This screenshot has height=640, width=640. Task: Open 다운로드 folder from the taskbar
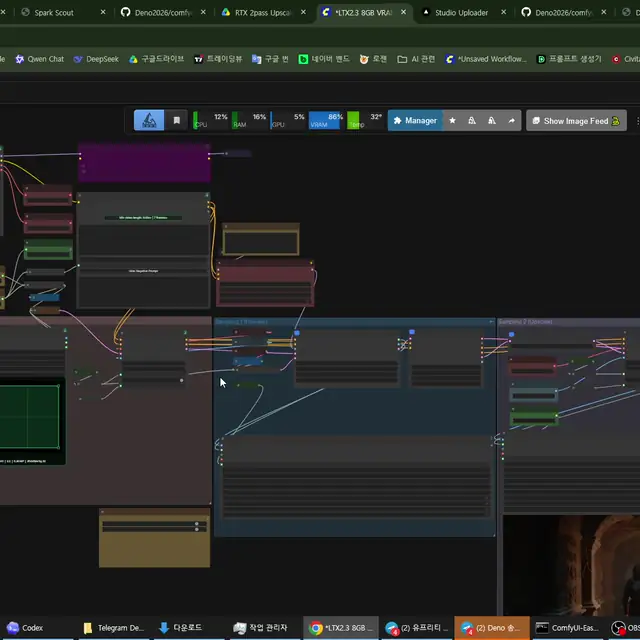(181, 628)
